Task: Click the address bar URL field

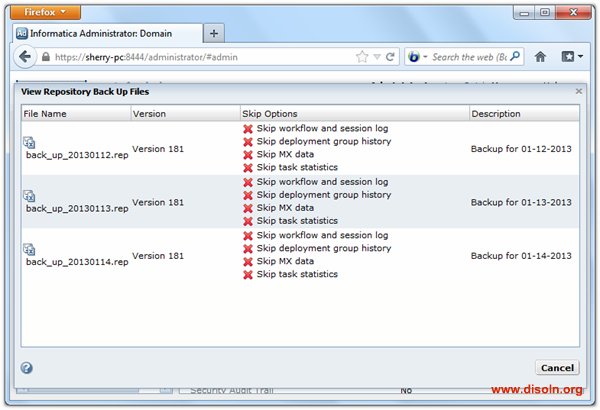Action: [200, 57]
